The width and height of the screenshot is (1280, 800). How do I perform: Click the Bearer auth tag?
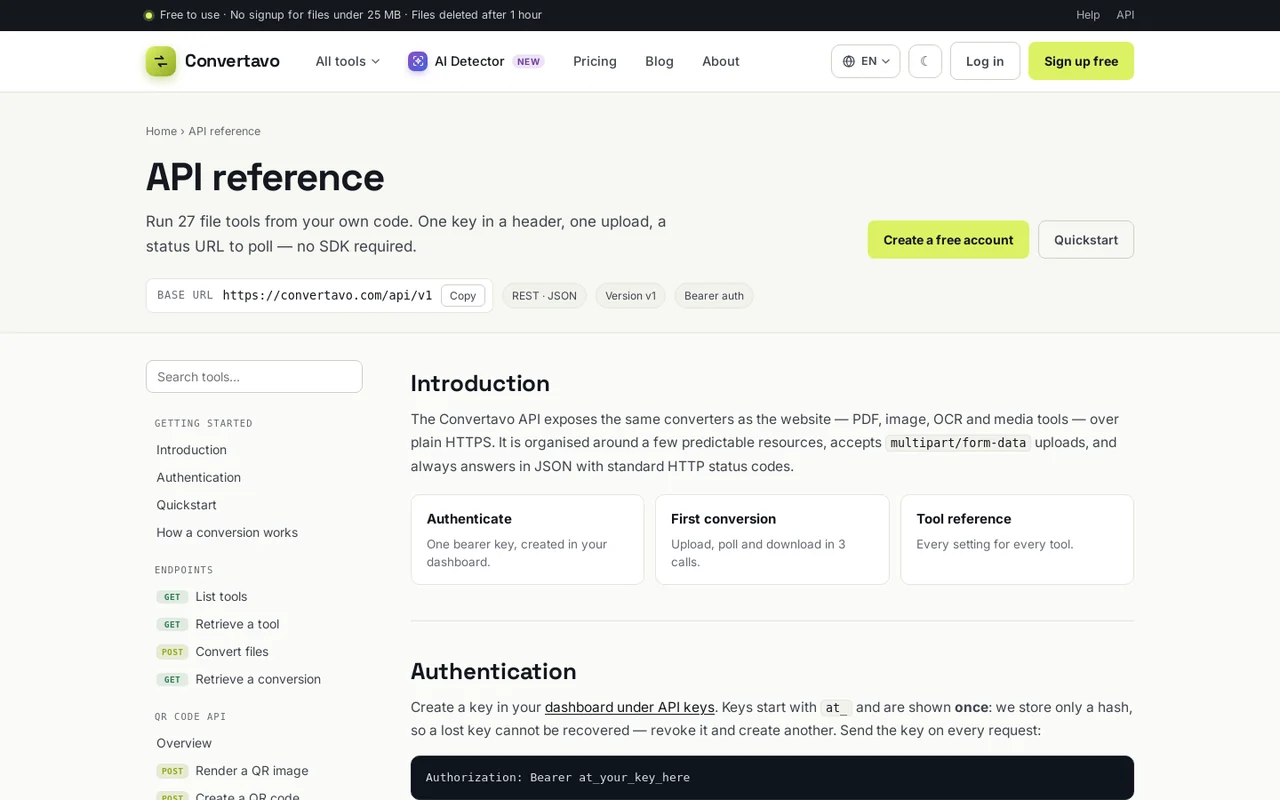(x=714, y=296)
